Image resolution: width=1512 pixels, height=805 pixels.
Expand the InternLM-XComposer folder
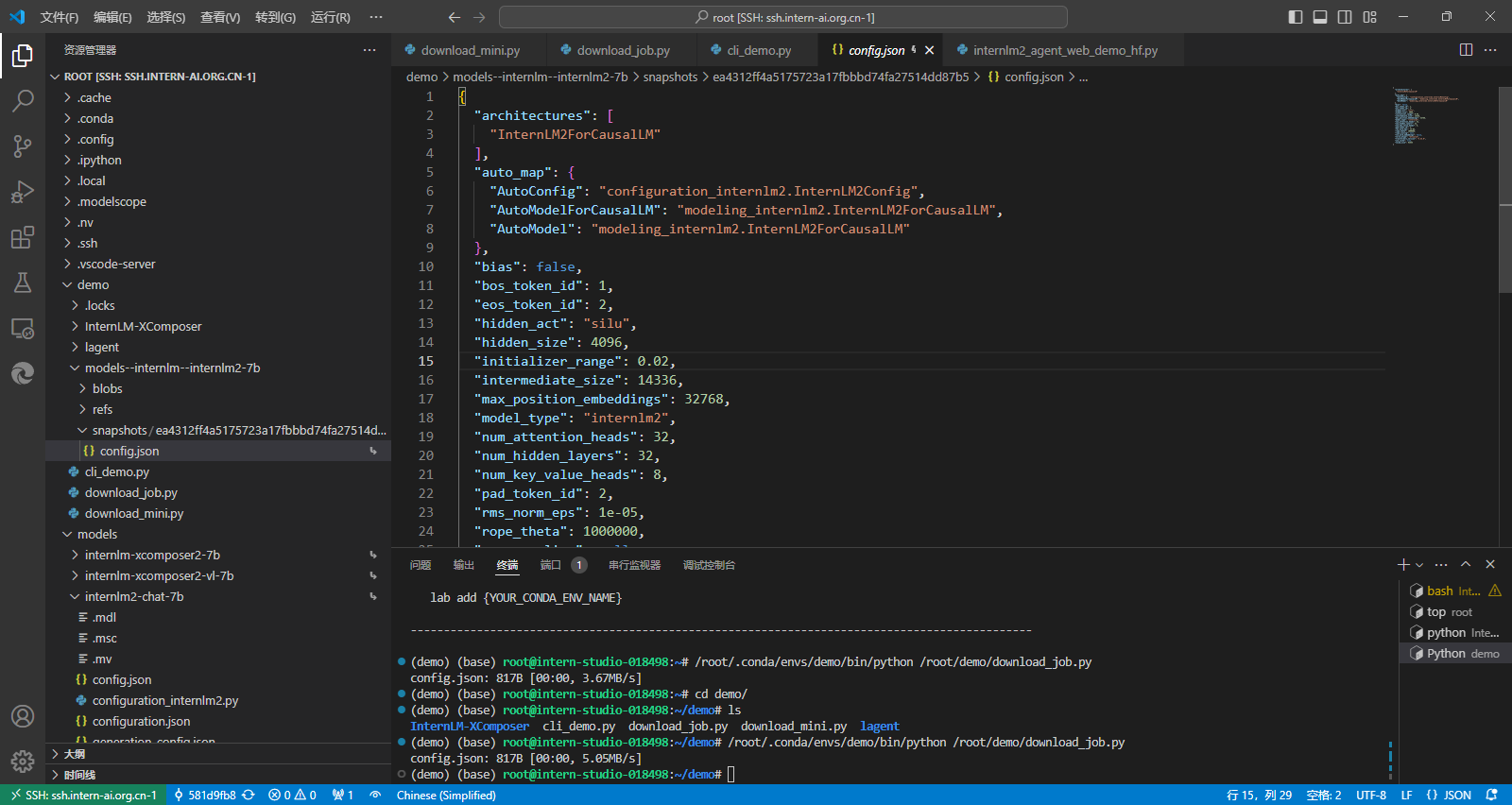coord(143,326)
